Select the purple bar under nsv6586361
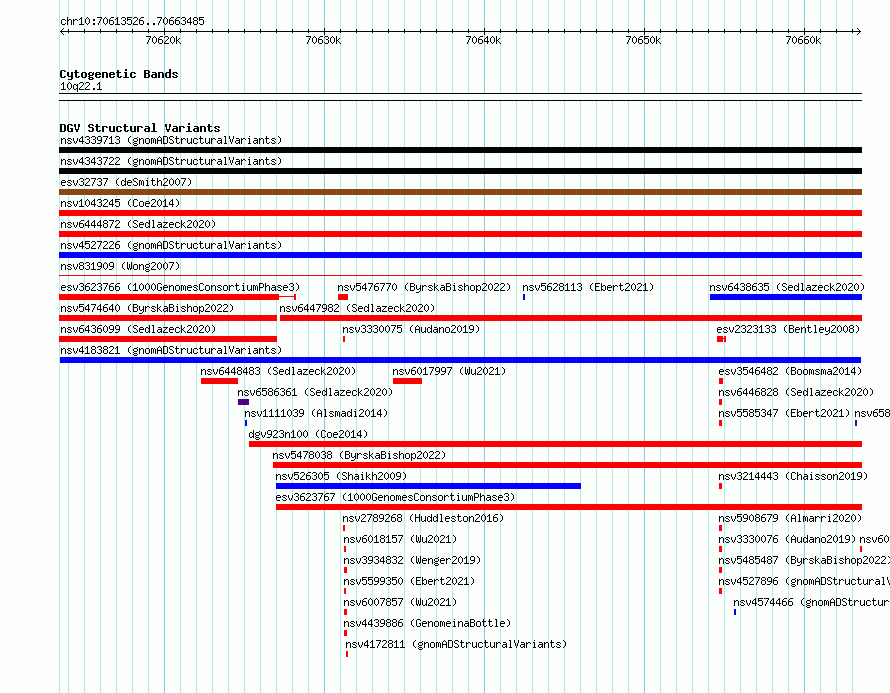The height and width of the screenshot is (693, 890). 244,402
